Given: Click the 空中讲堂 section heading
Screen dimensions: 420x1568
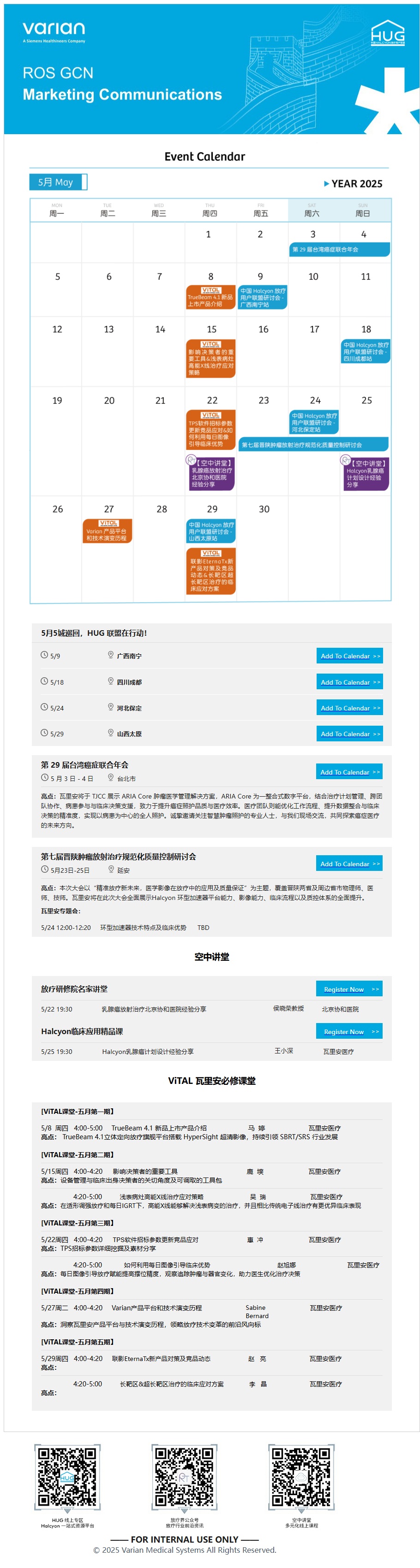Looking at the screenshot, I should (x=211, y=956).
